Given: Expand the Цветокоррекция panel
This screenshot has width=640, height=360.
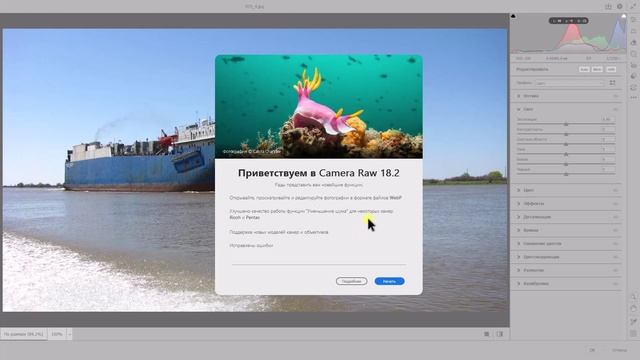Looking at the screenshot, I should coord(519,257).
